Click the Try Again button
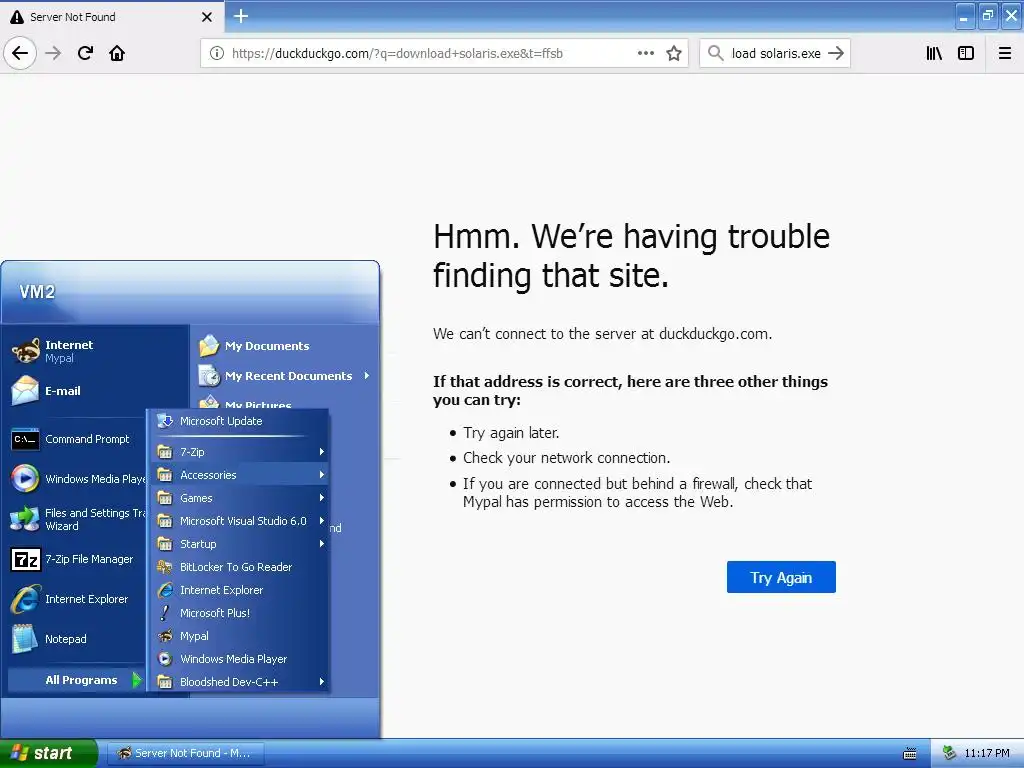This screenshot has width=1024, height=768. [781, 577]
